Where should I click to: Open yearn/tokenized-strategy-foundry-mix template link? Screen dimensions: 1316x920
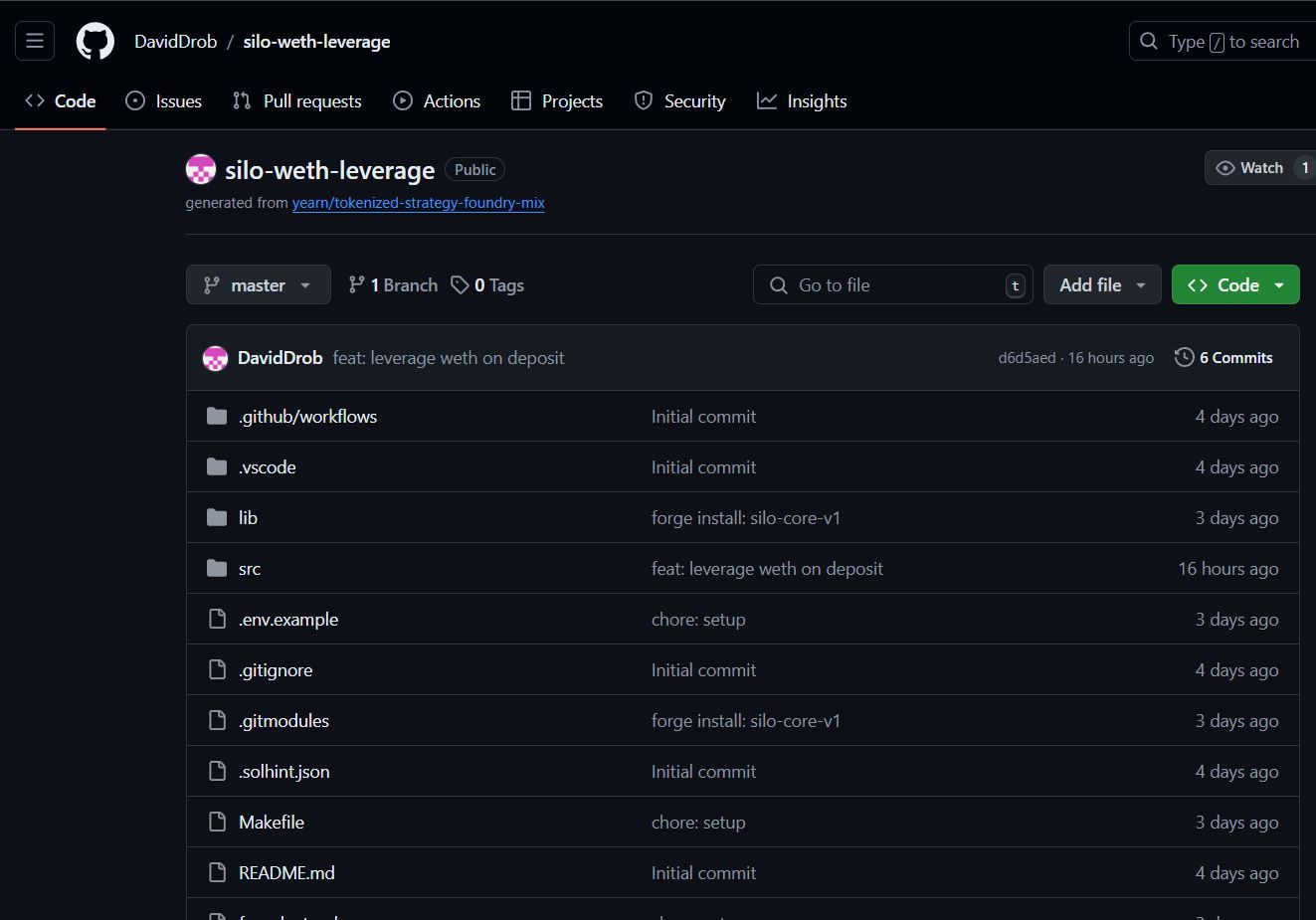(x=418, y=202)
